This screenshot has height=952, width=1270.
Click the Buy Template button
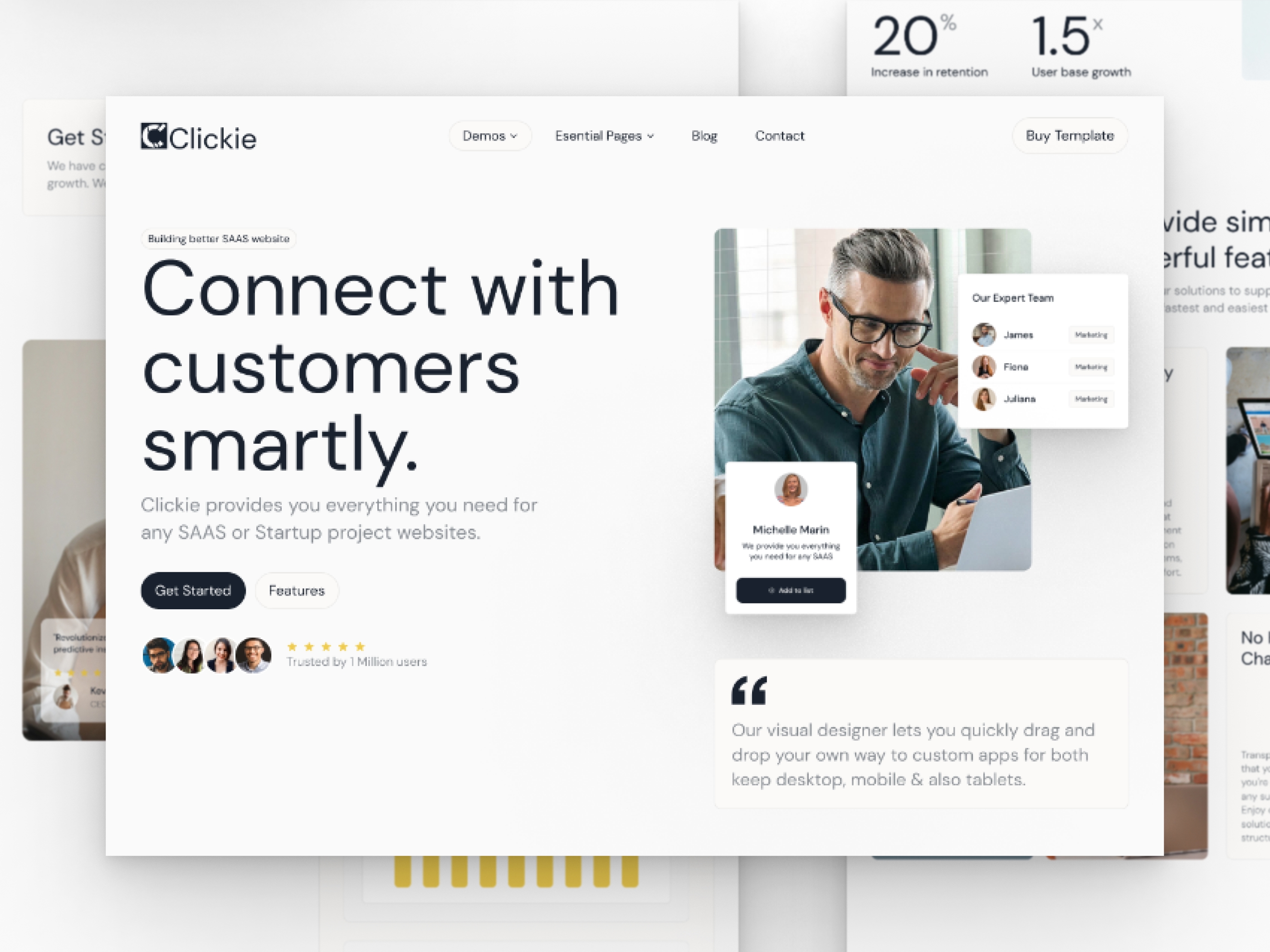coord(1069,136)
